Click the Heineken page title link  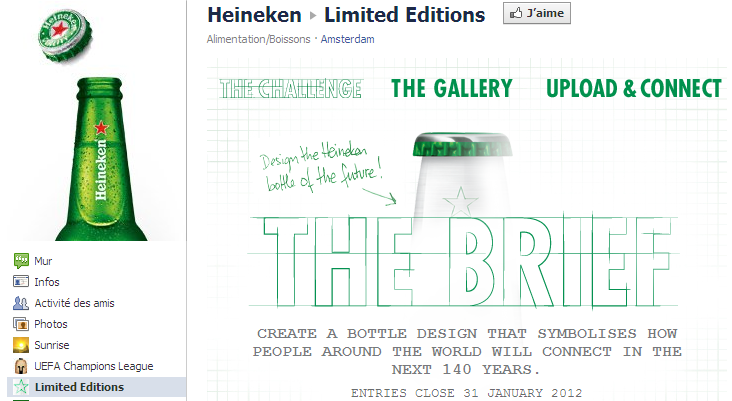pyautogui.click(x=254, y=15)
